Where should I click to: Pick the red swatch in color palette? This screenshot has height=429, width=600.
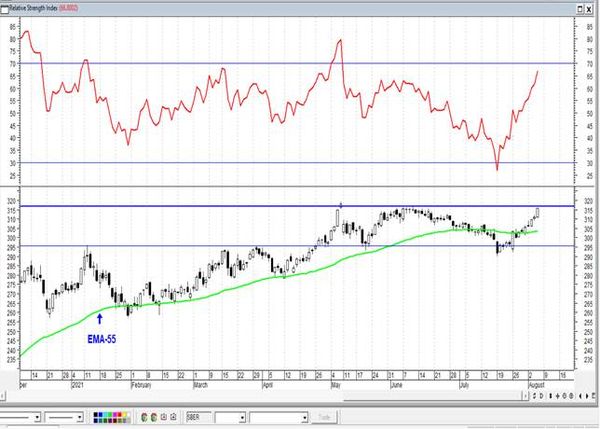click(120, 414)
